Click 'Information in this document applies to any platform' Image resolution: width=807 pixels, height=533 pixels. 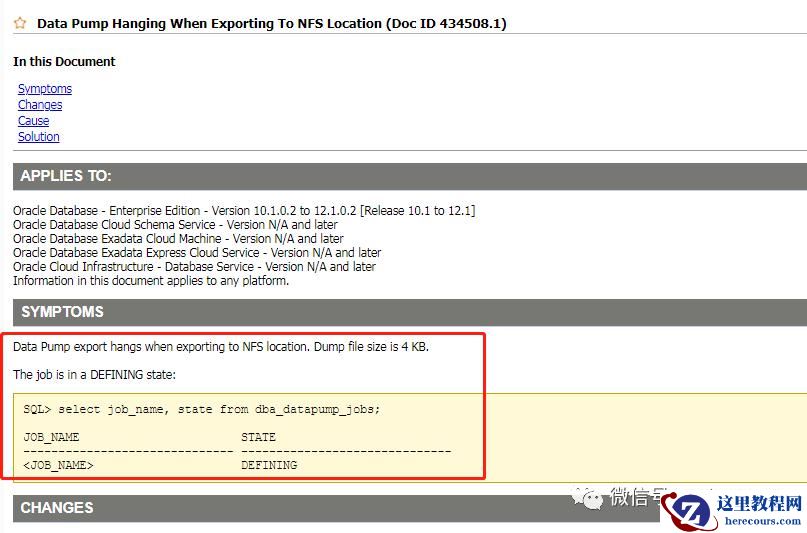[151, 280]
